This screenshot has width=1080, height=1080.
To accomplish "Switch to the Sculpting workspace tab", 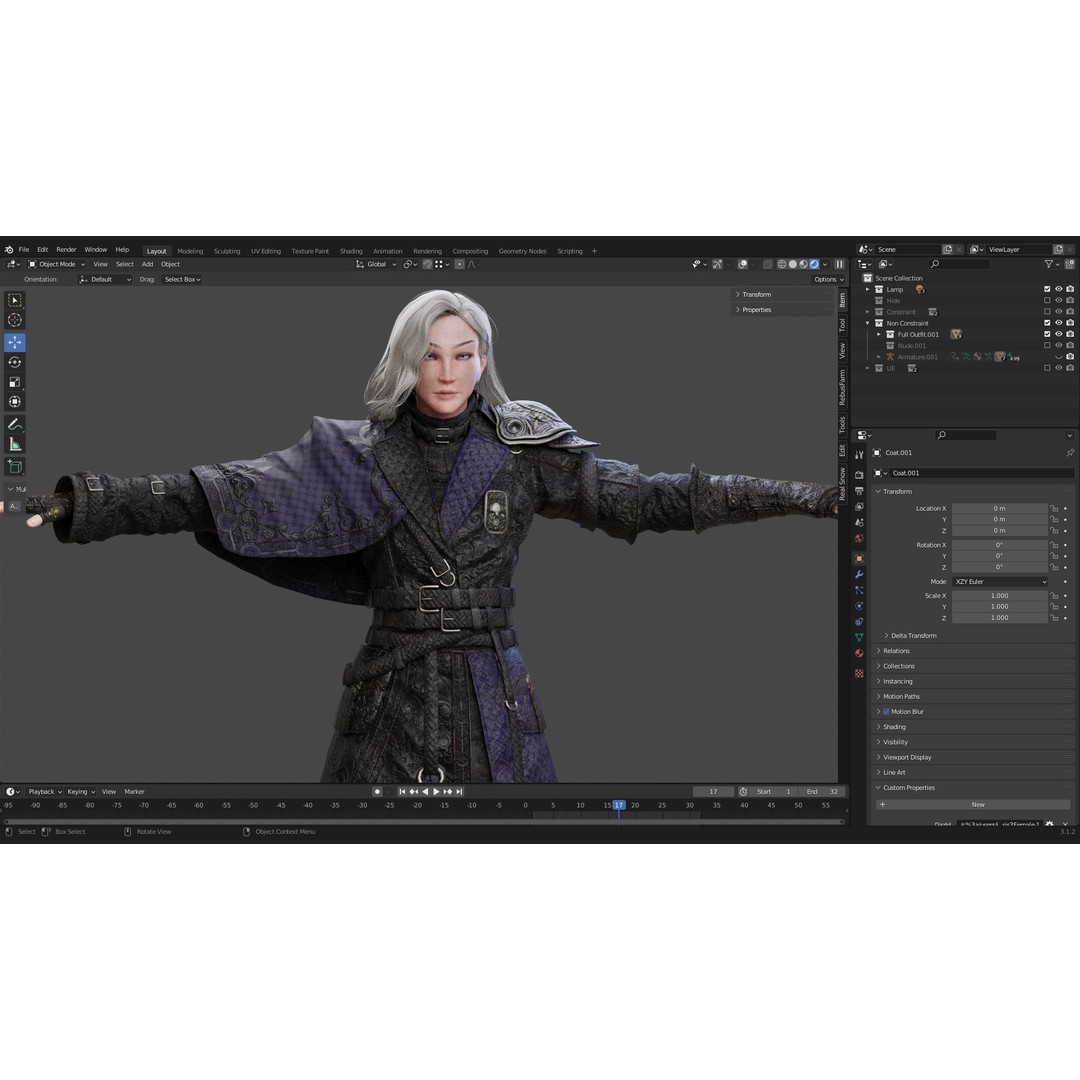I will (227, 251).
